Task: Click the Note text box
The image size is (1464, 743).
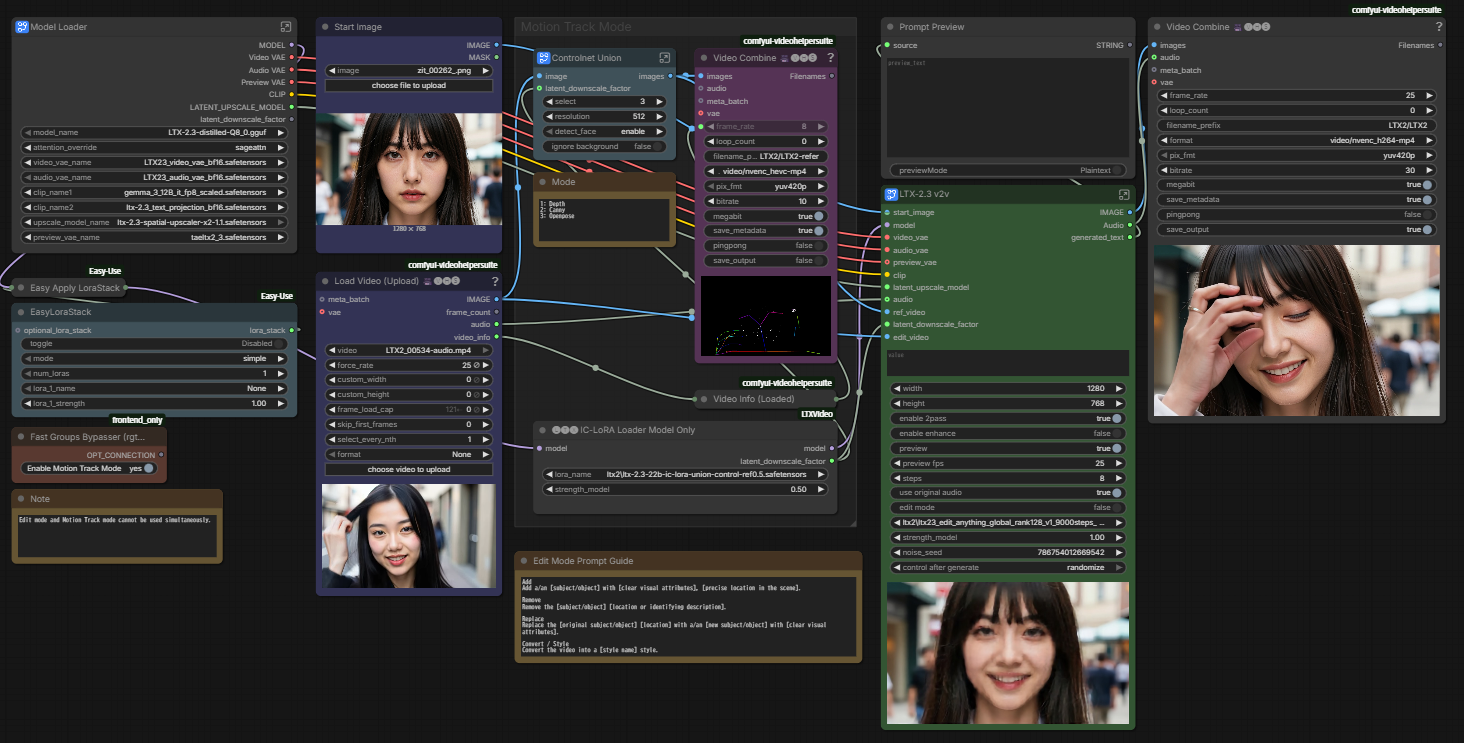Action: tap(118, 536)
